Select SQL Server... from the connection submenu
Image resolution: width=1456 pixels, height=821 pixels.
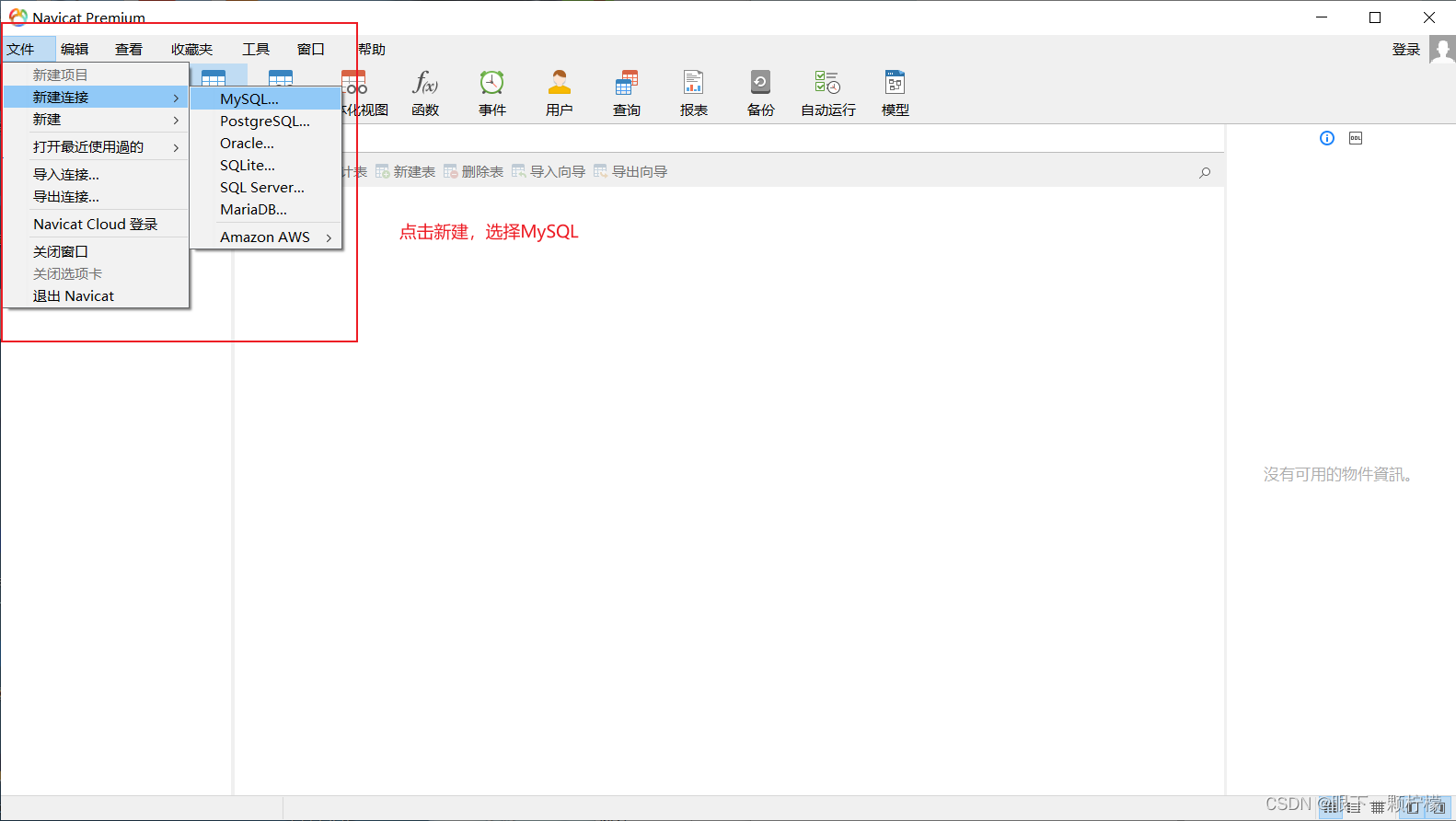[266, 187]
